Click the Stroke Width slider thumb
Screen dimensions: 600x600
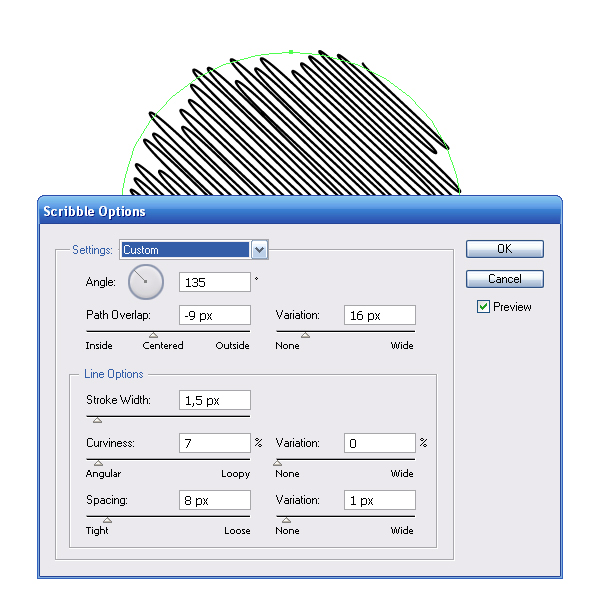(x=98, y=420)
